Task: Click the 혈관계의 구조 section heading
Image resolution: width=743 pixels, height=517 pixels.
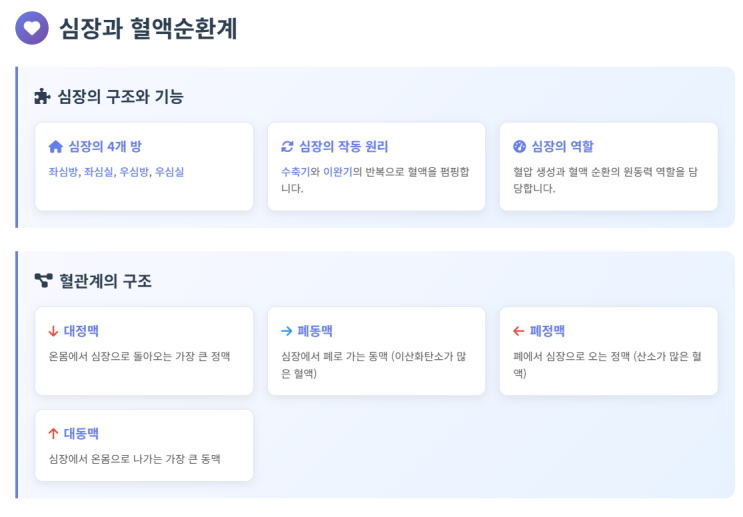Action: [105, 281]
